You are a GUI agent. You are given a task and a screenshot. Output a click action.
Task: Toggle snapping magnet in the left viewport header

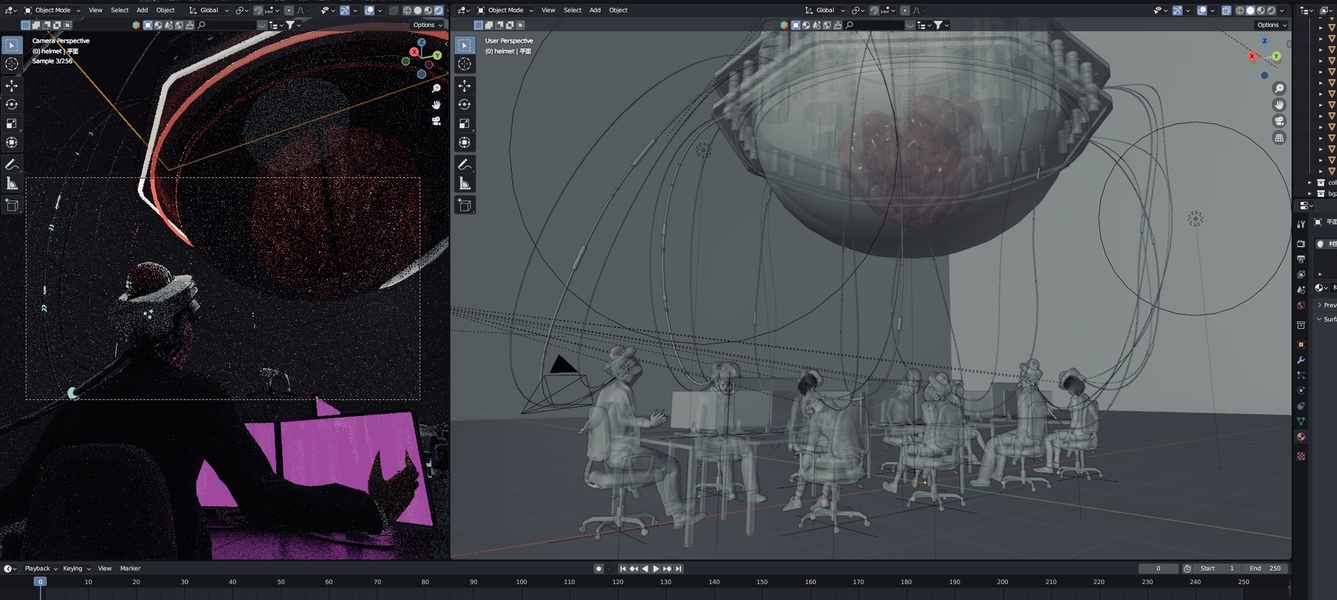[x=258, y=10]
